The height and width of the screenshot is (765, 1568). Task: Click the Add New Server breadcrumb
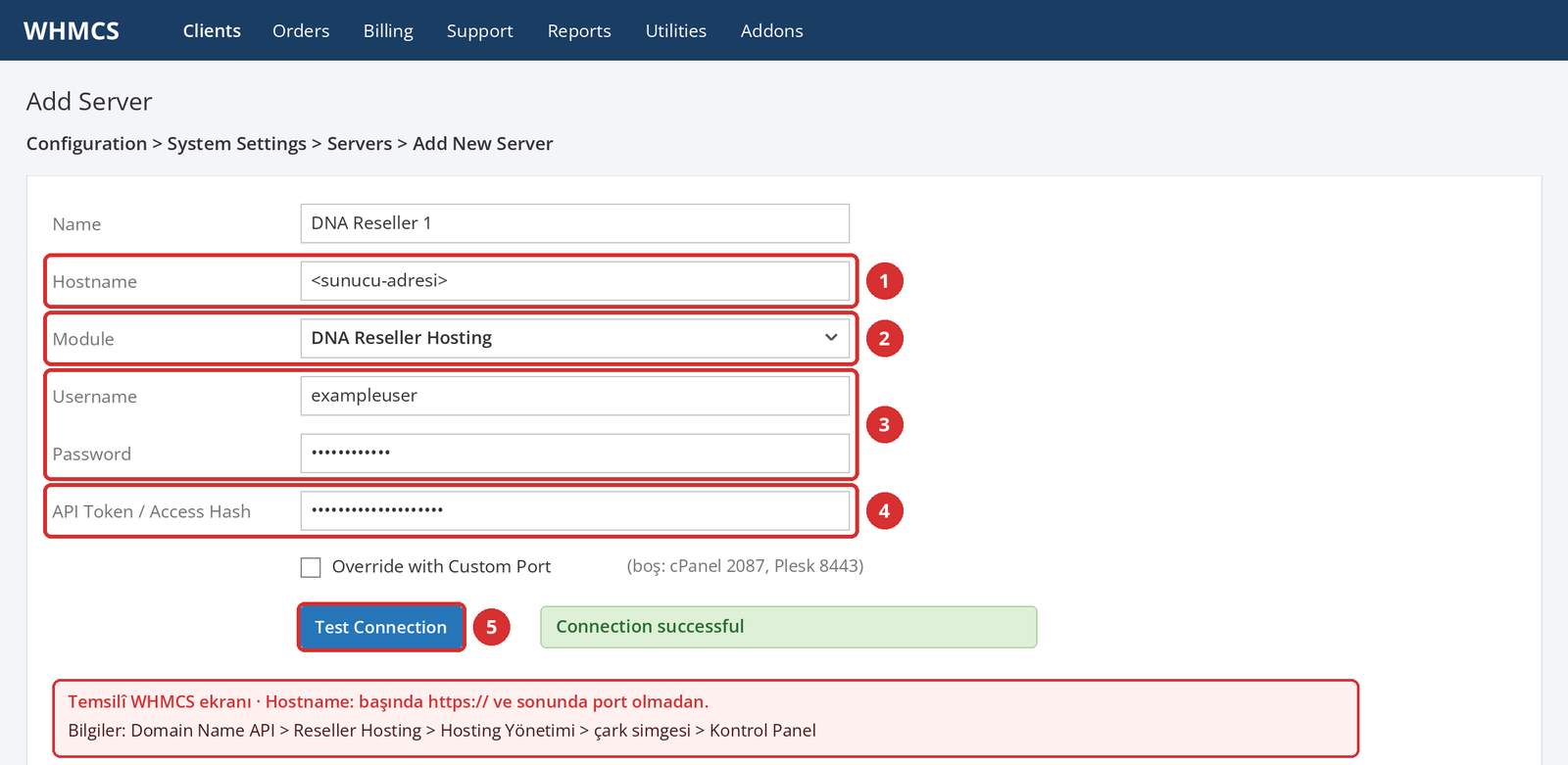click(482, 143)
